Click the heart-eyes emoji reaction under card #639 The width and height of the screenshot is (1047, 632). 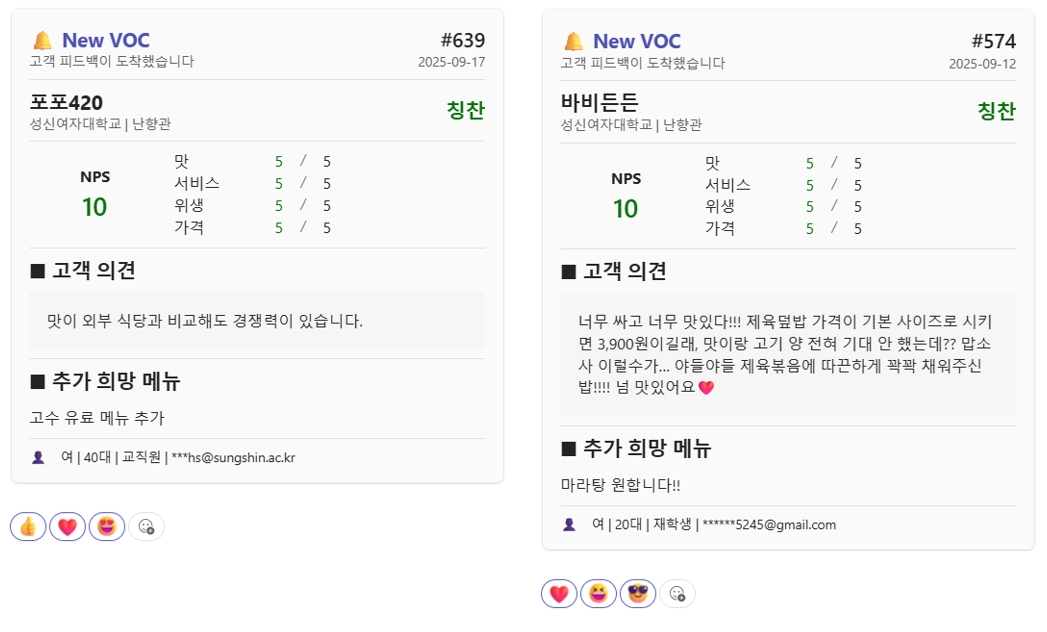coord(107,526)
